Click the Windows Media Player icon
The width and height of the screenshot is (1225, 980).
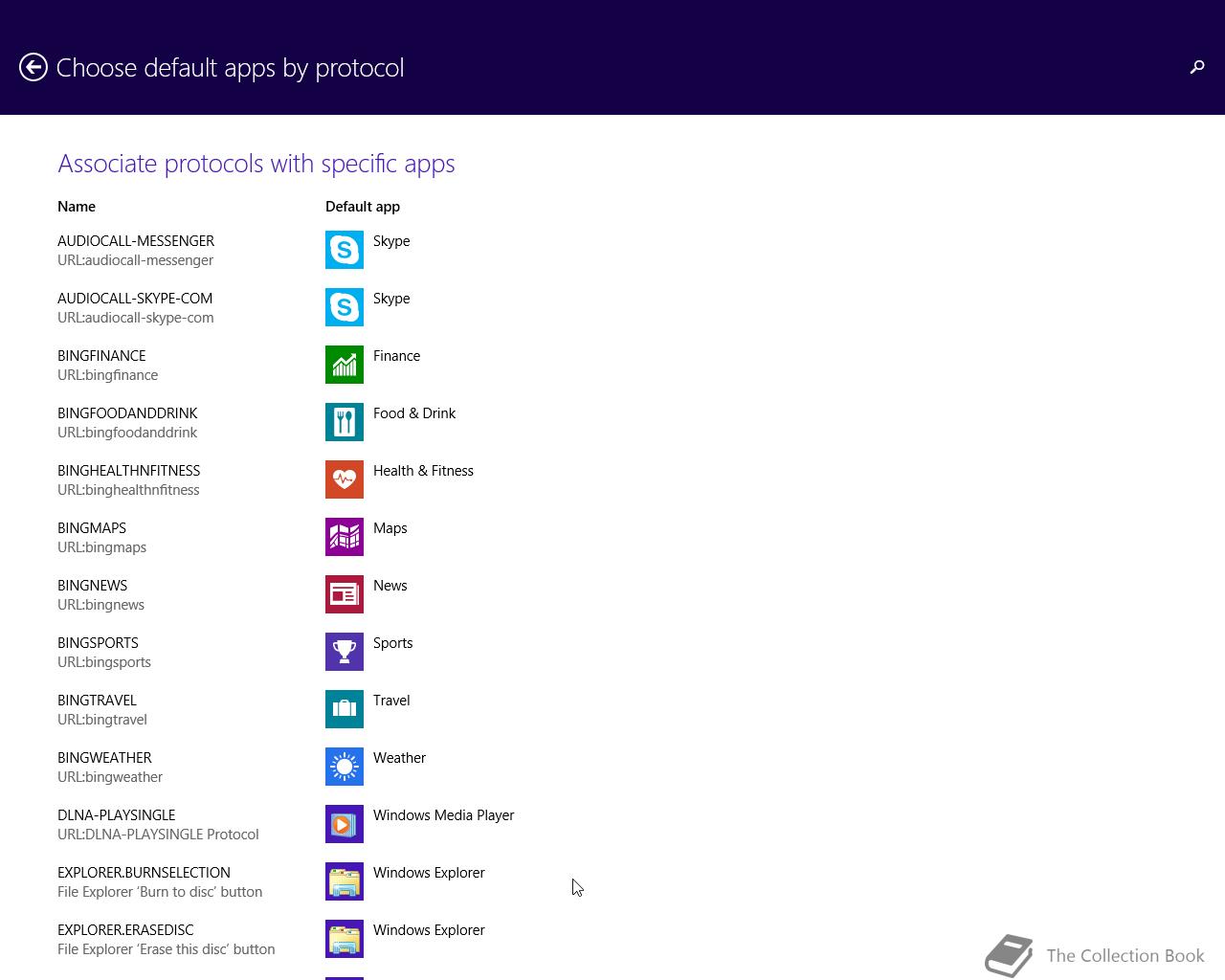point(345,824)
